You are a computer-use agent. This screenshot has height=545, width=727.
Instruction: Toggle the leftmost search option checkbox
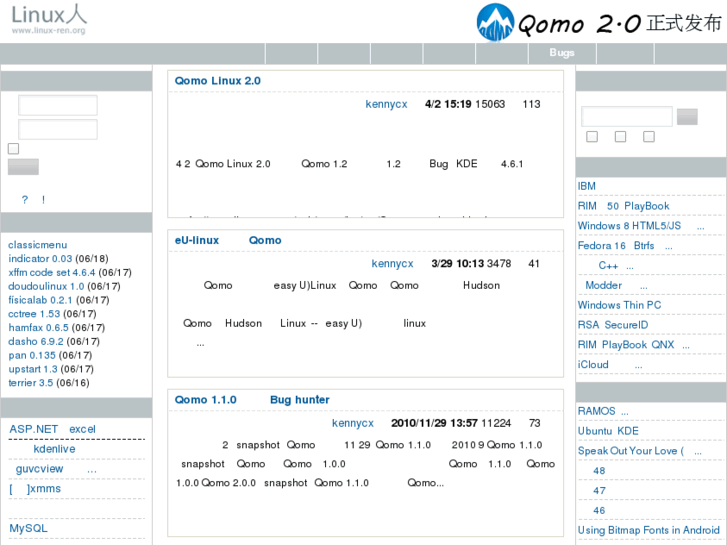(x=592, y=136)
